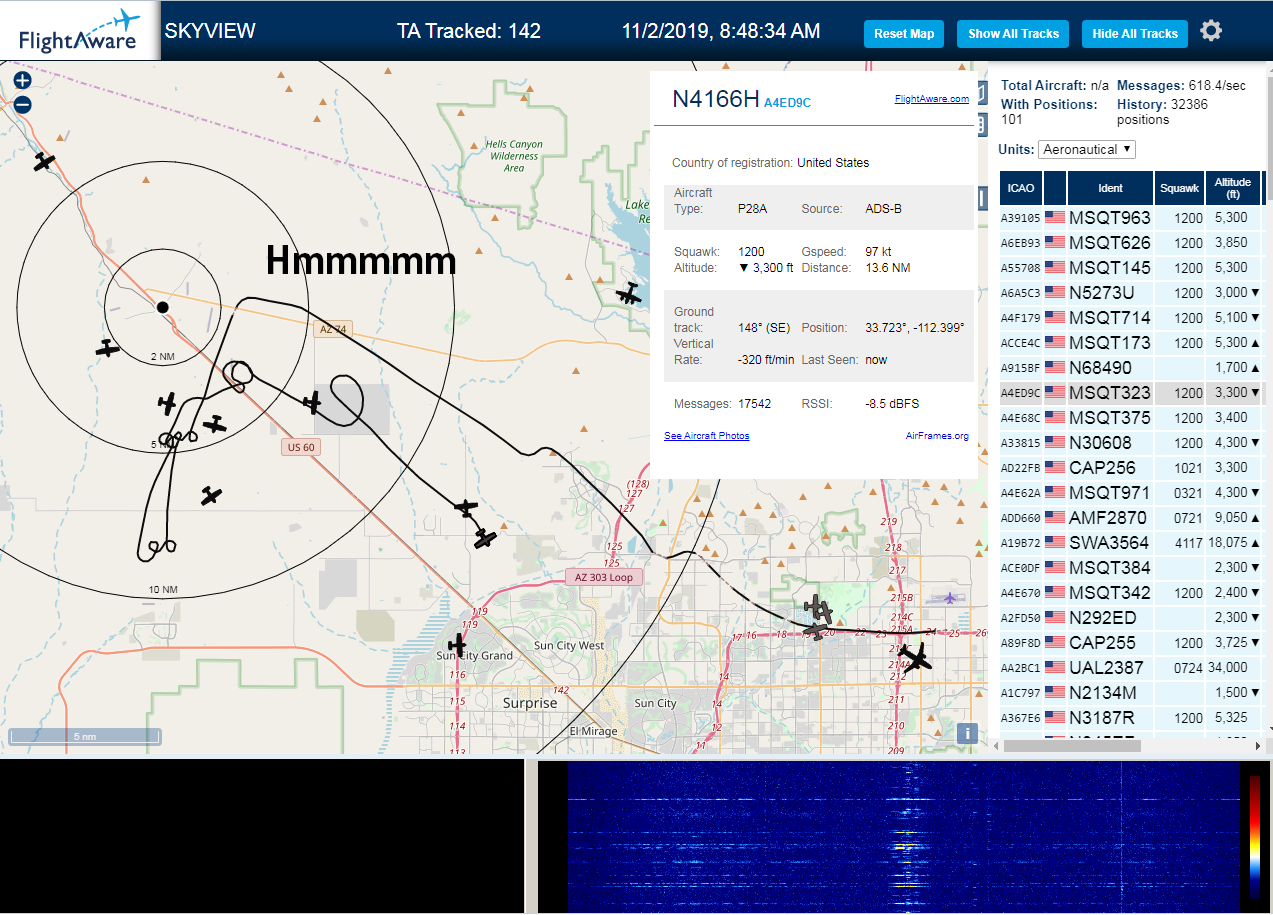Select aircraft icon left of the 2 NM label
This screenshot has height=915, width=1273.
[x=107, y=348]
